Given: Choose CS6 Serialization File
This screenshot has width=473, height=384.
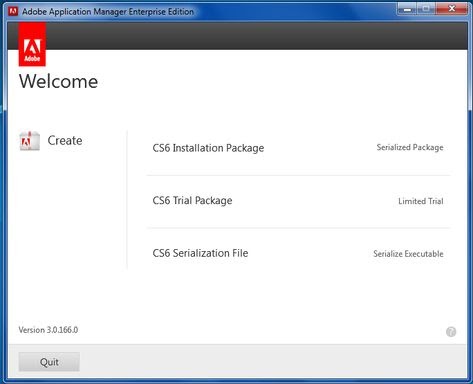Looking at the screenshot, I should click(x=200, y=253).
